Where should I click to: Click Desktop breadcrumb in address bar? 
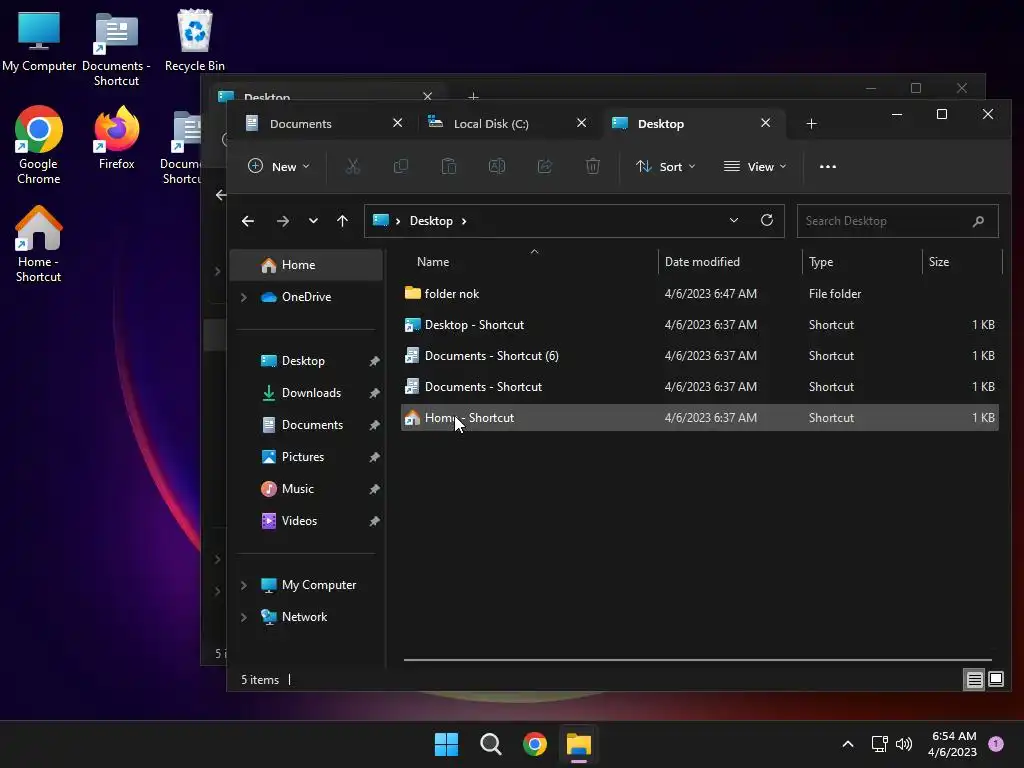coord(431,221)
